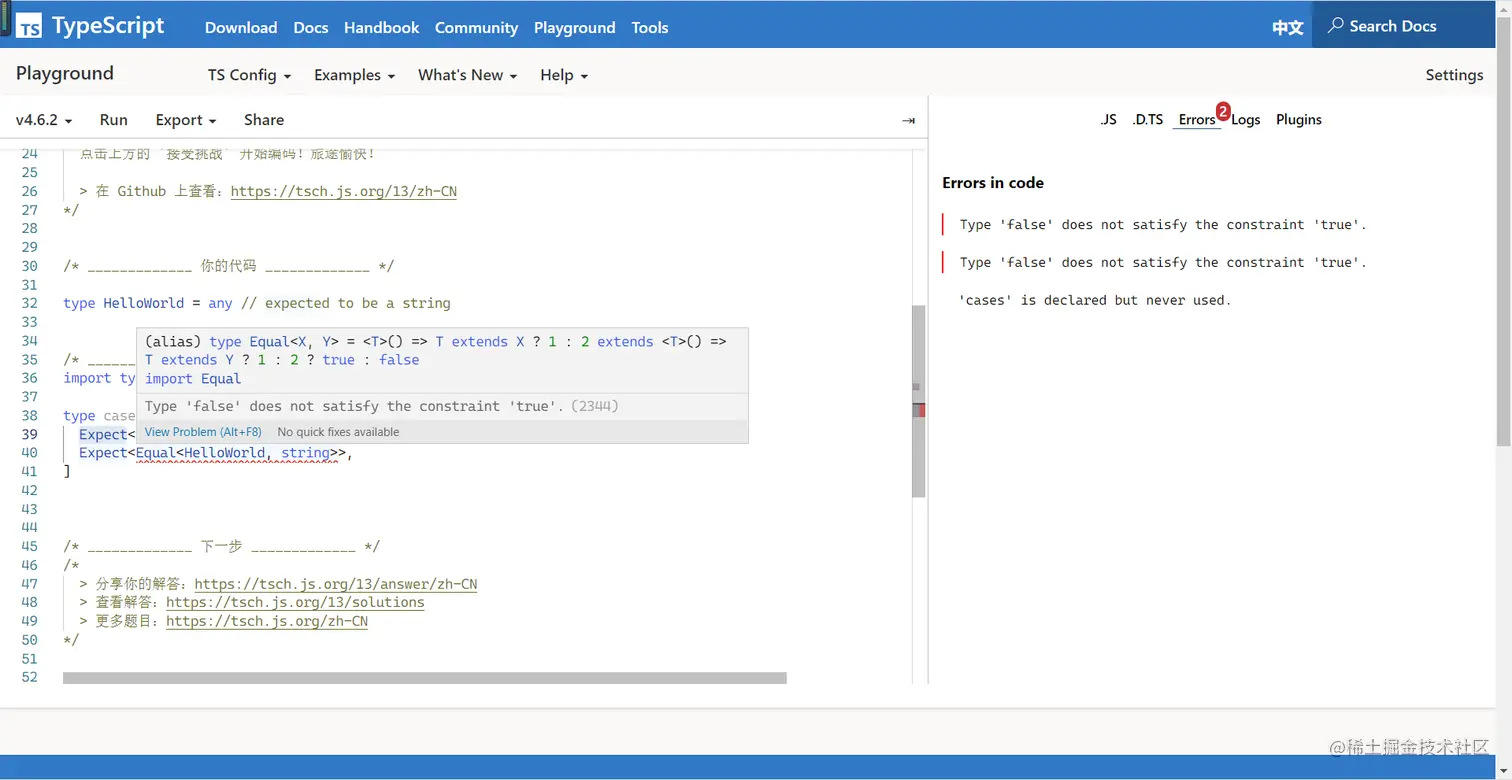The height and width of the screenshot is (780, 1512).
Task: Select second 'false' constraint error message
Action: 1163,263
